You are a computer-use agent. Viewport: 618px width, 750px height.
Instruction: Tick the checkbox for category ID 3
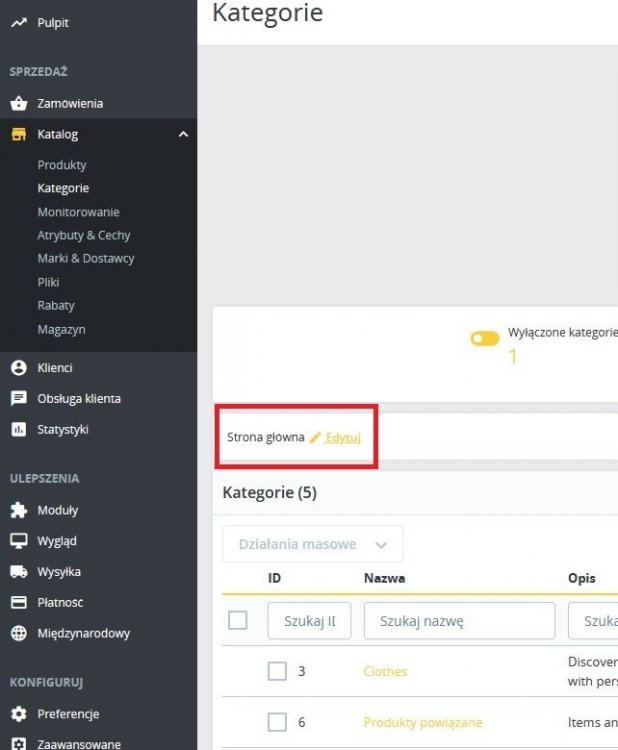277,671
